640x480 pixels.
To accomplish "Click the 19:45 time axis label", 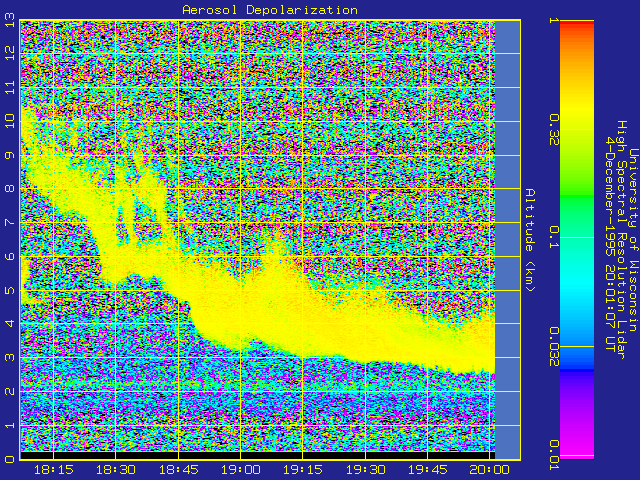I will (427, 470).
